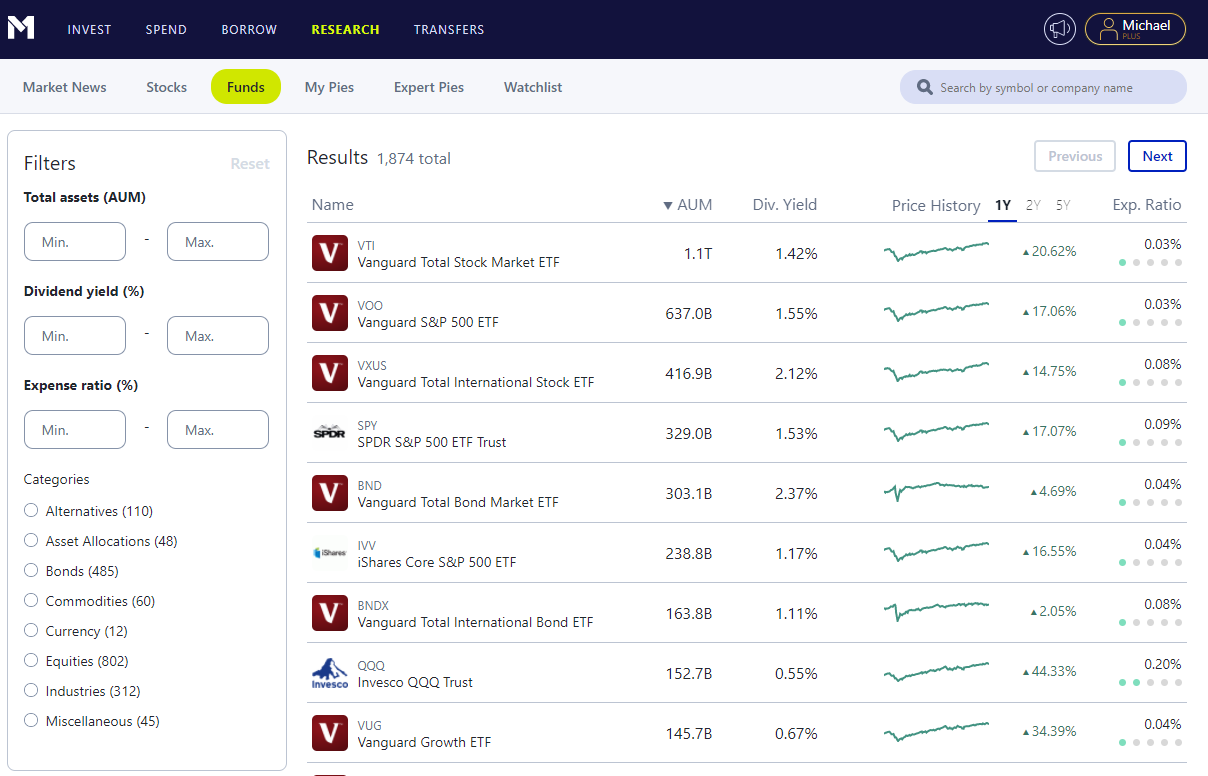This screenshot has height=776, width=1208.
Task: Click the Previous results button
Action: point(1075,156)
